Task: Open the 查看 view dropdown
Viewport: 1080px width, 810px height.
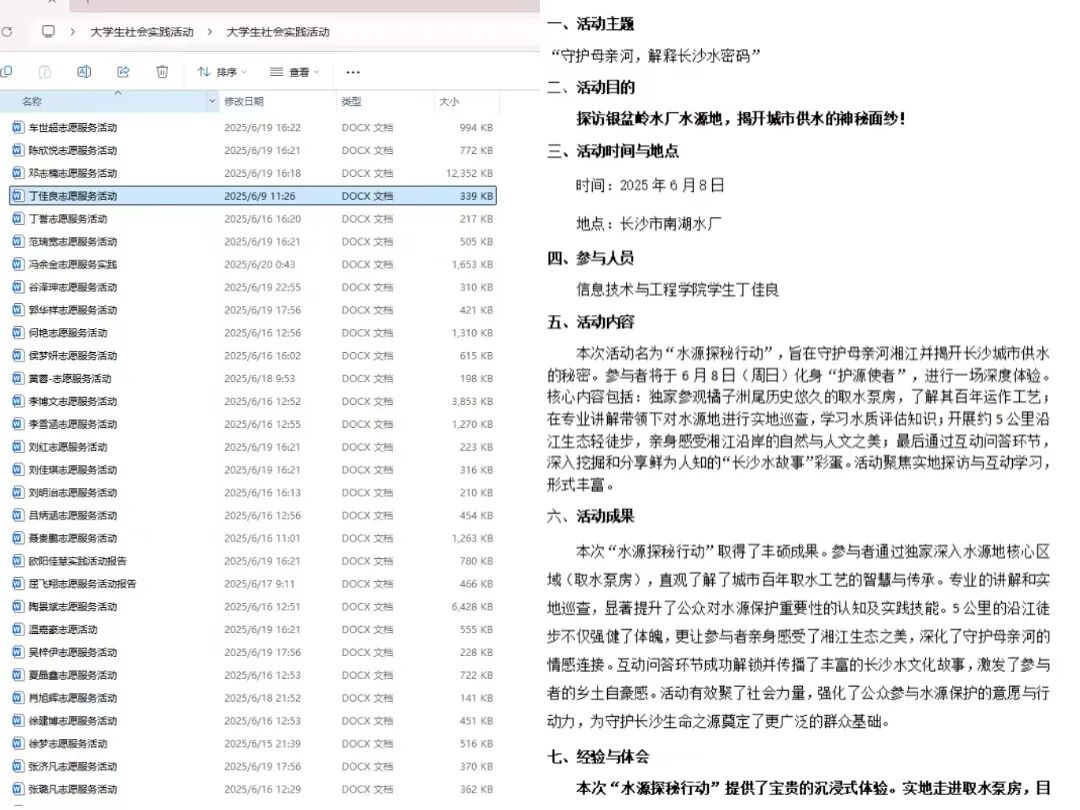Action: point(295,72)
